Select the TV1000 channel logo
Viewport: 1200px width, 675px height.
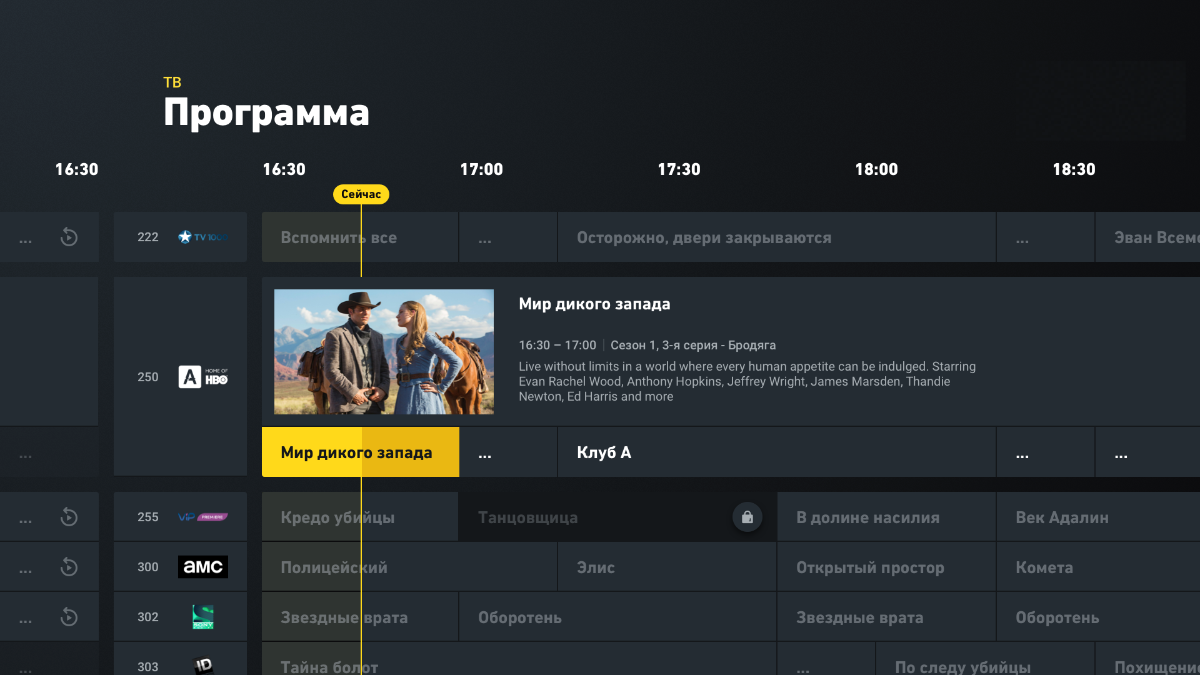pos(203,237)
